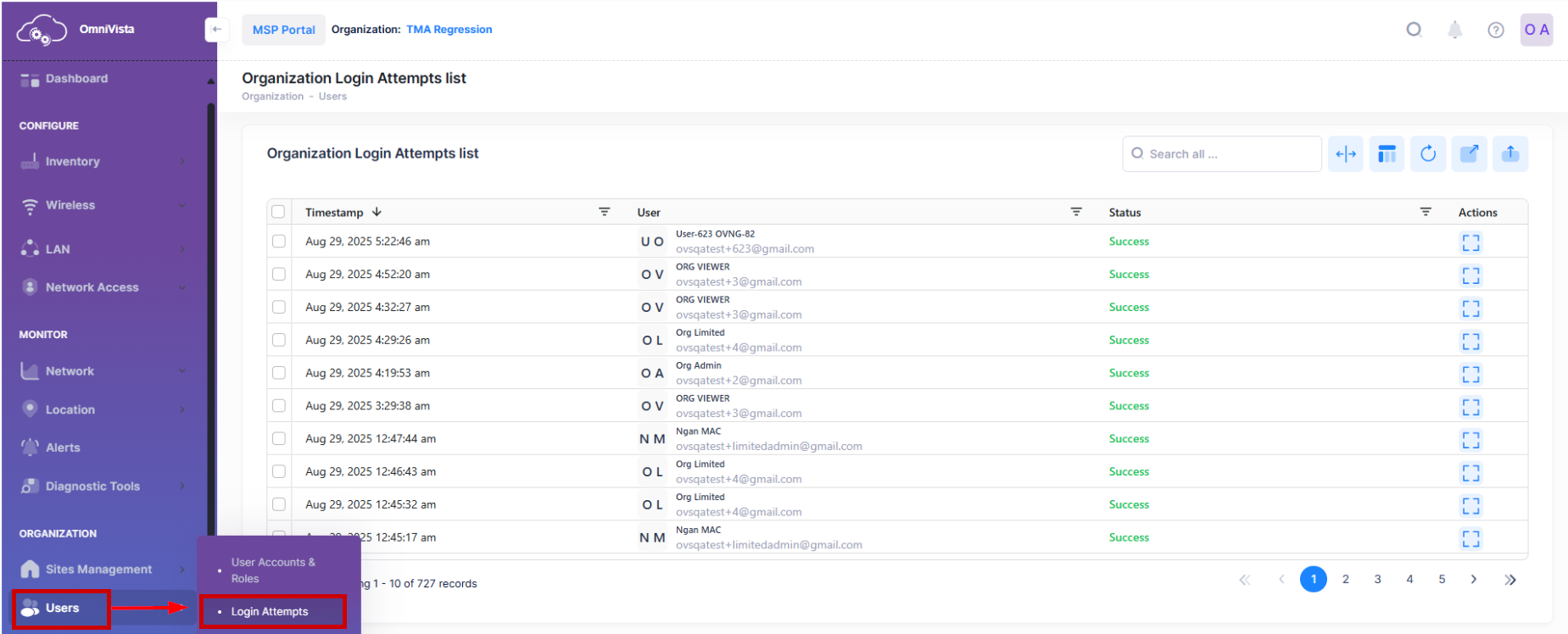Check the Aug 29 4:52:20 am row checkbox
Image resolution: width=1568 pixels, height=634 pixels.
(278, 275)
